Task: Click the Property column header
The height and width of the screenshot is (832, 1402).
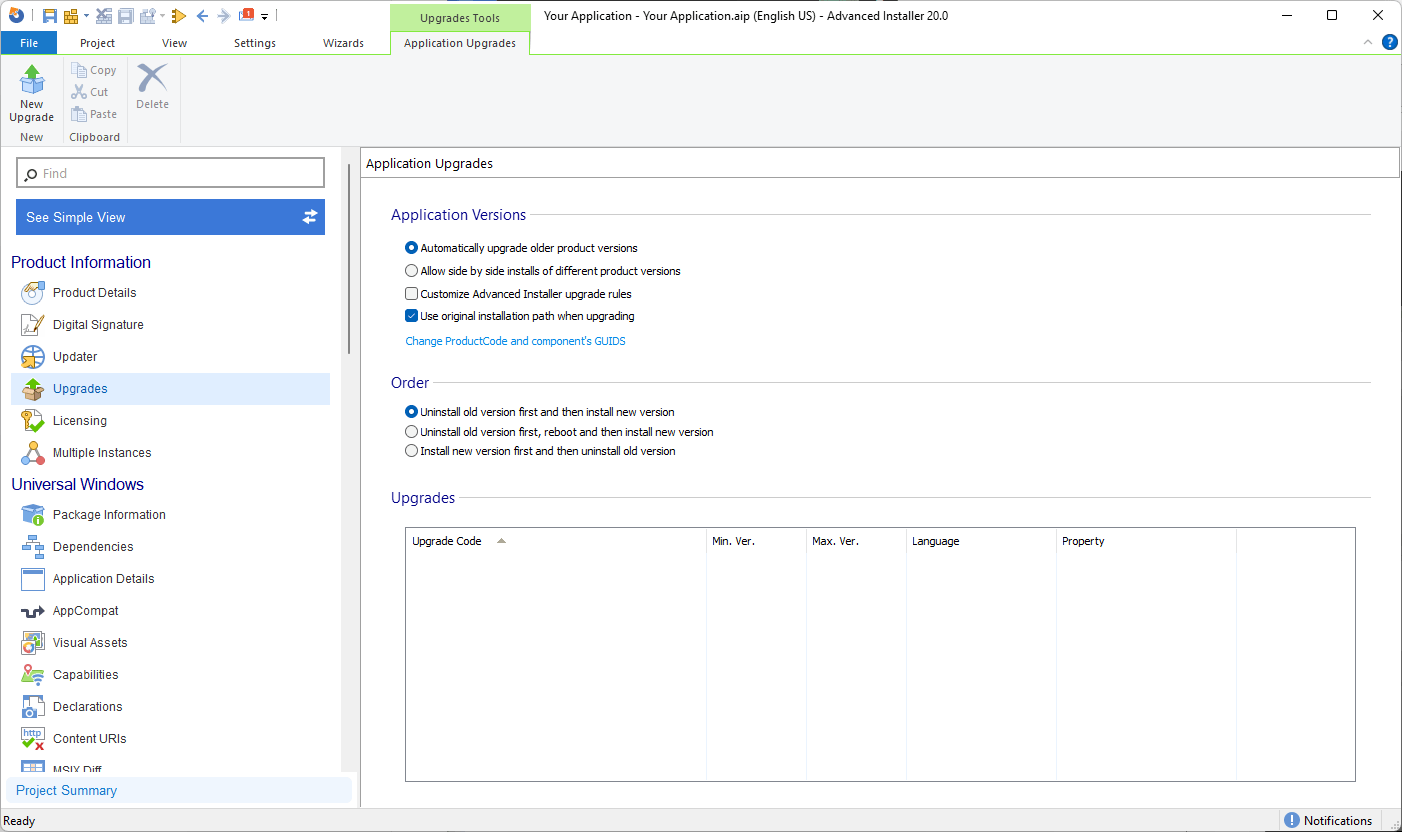Action: coord(1146,541)
